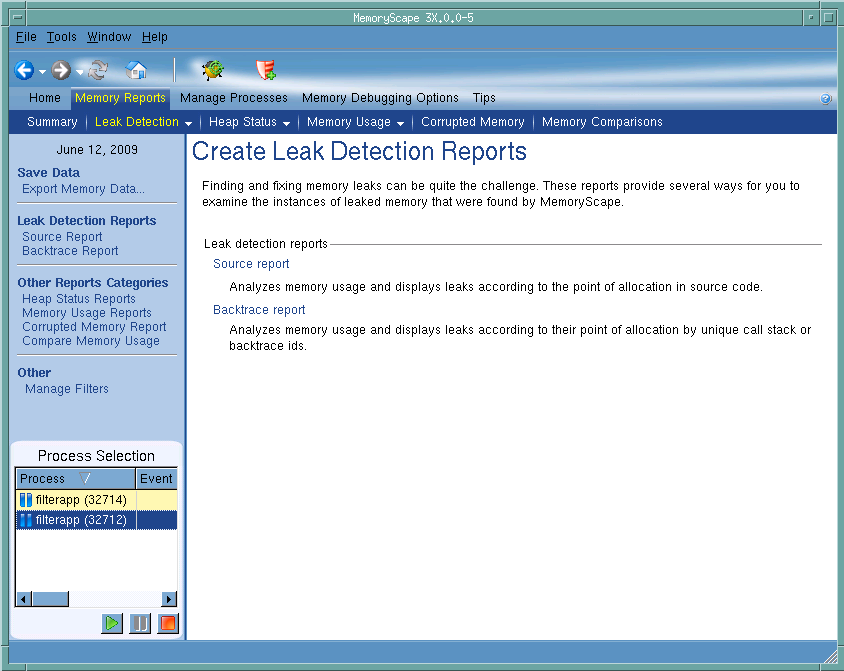Click the Back navigation arrow

click(24, 70)
